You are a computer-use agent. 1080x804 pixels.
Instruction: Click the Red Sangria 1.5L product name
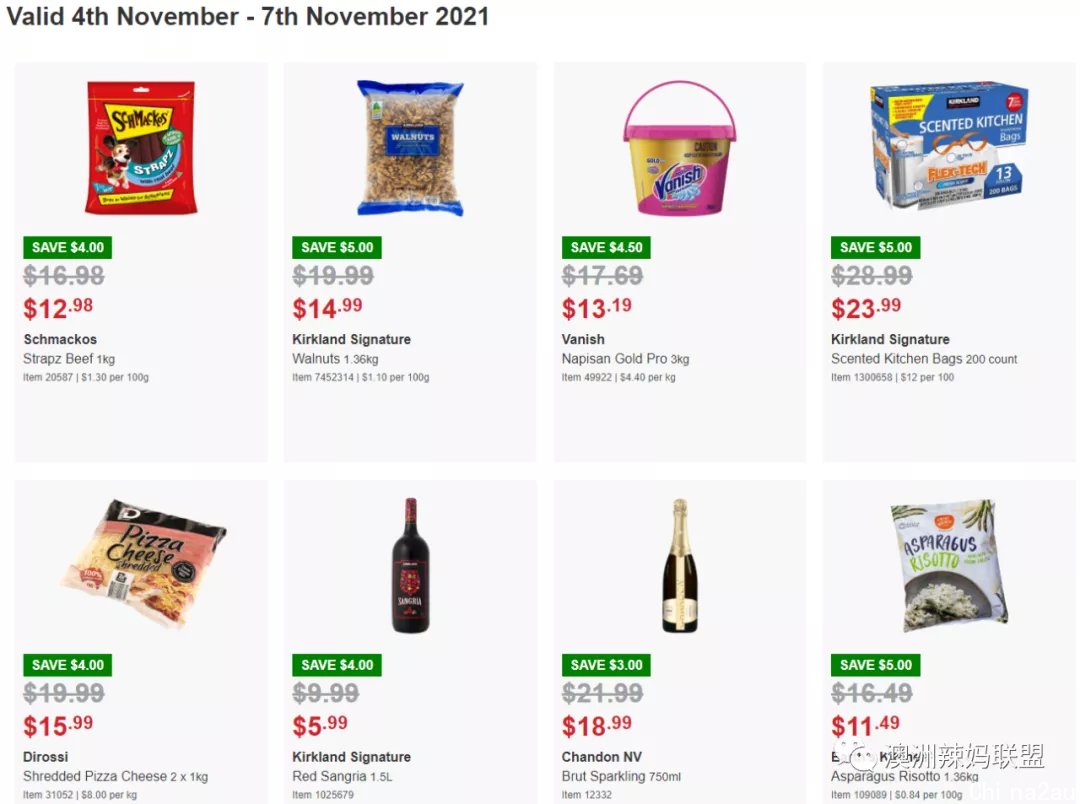click(342, 776)
